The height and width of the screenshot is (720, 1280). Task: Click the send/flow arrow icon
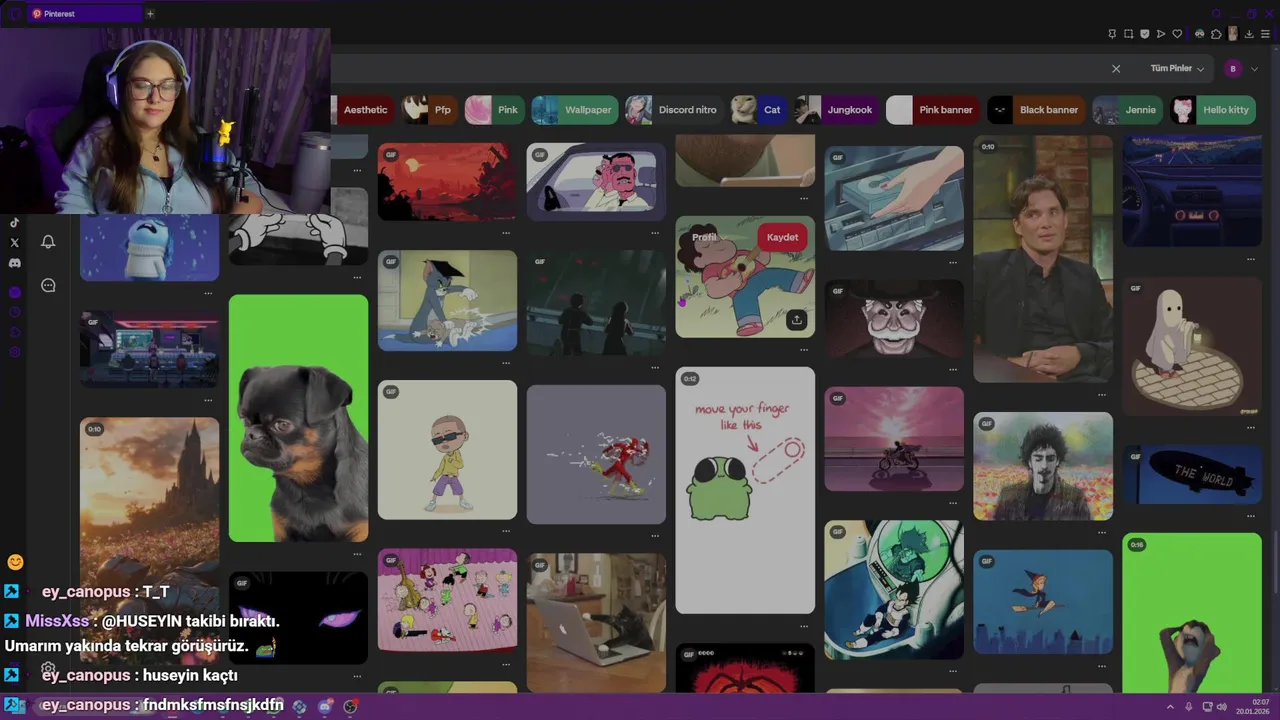[x=1161, y=34]
